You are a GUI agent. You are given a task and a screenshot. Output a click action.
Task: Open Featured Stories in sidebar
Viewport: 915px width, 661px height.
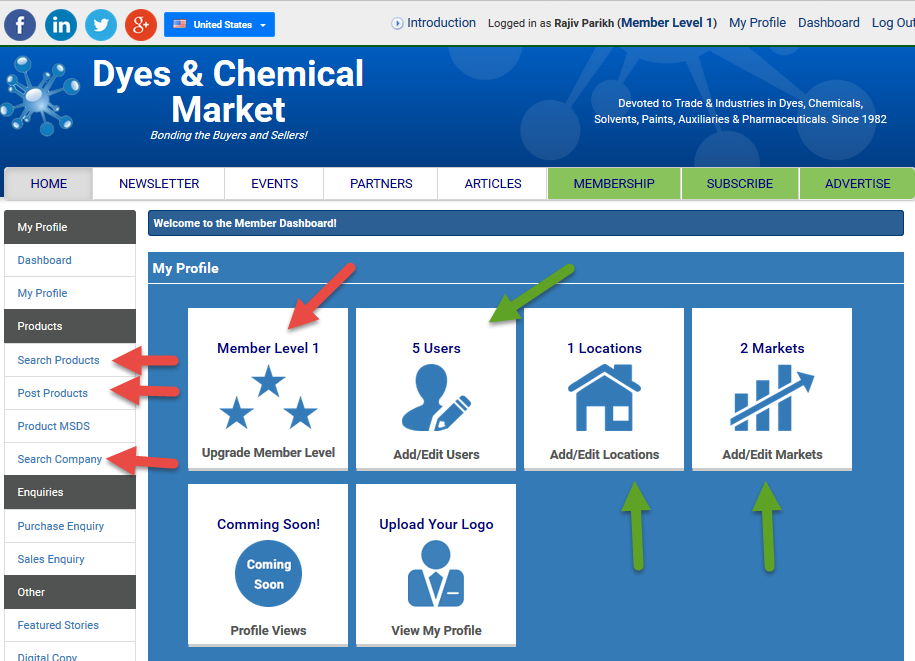[58, 625]
